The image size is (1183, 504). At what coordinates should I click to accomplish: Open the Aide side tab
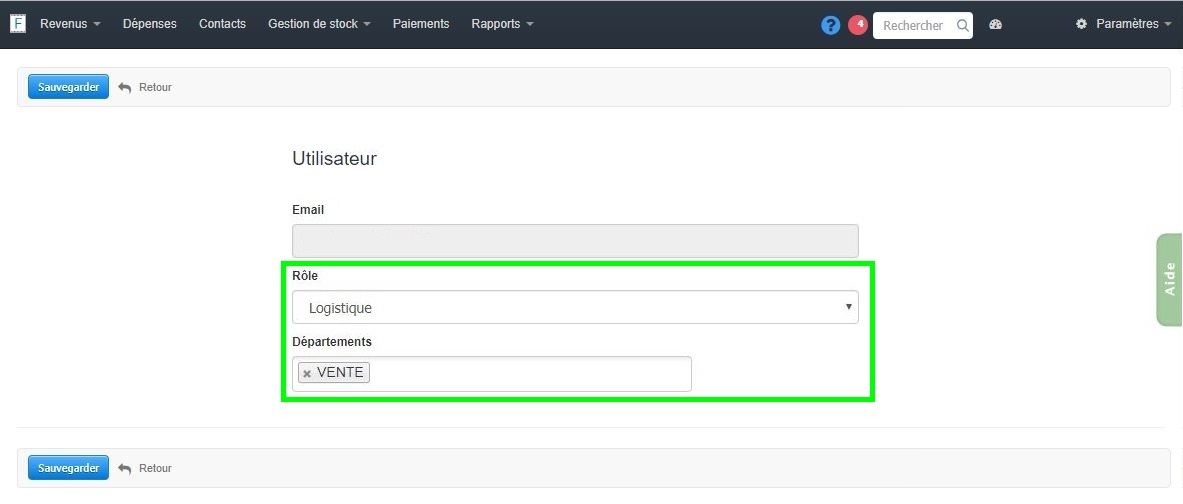(1169, 279)
